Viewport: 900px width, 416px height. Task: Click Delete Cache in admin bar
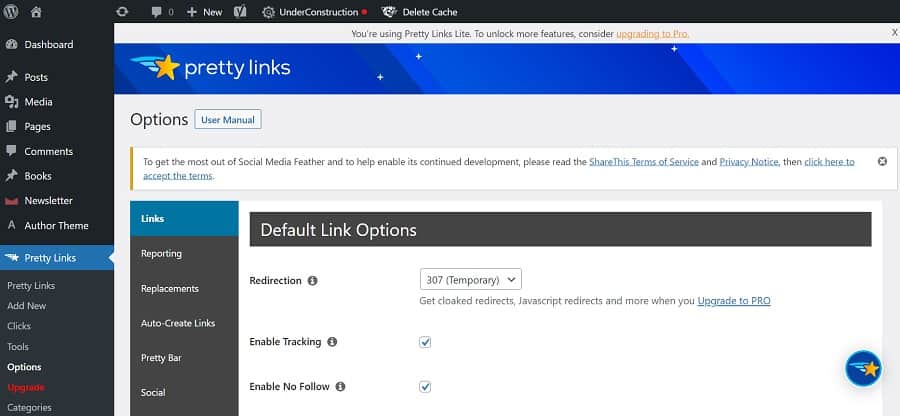[x=420, y=11]
